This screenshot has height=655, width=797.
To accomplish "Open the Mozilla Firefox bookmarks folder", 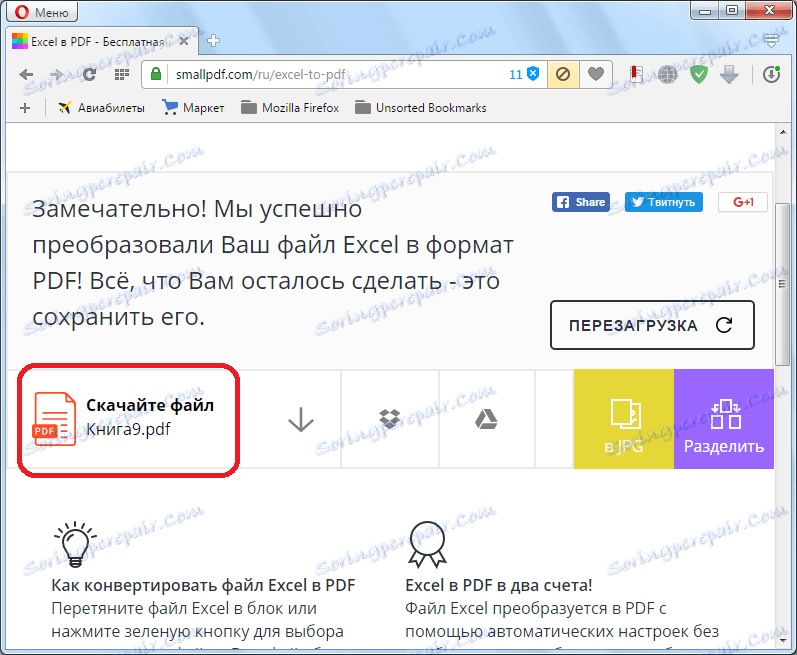I will pos(290,108).
